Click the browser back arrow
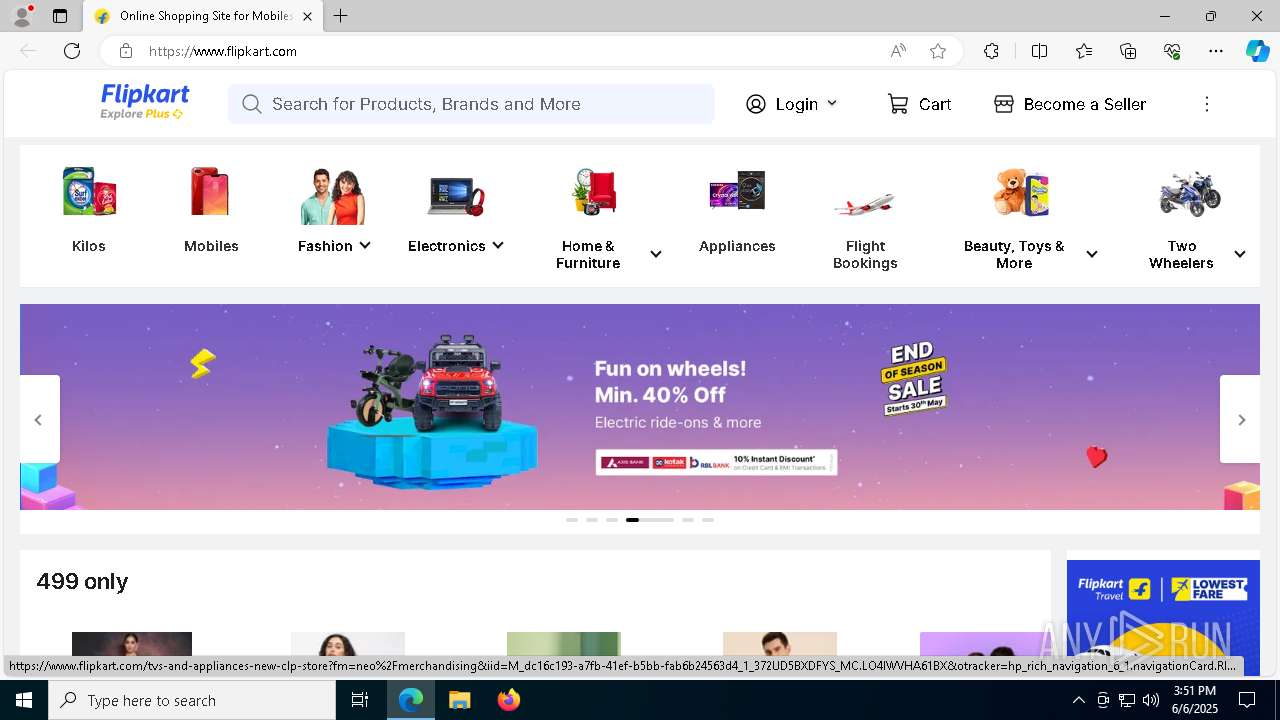The width and height of the screenshot is (1280, 720). click(28, 51)
